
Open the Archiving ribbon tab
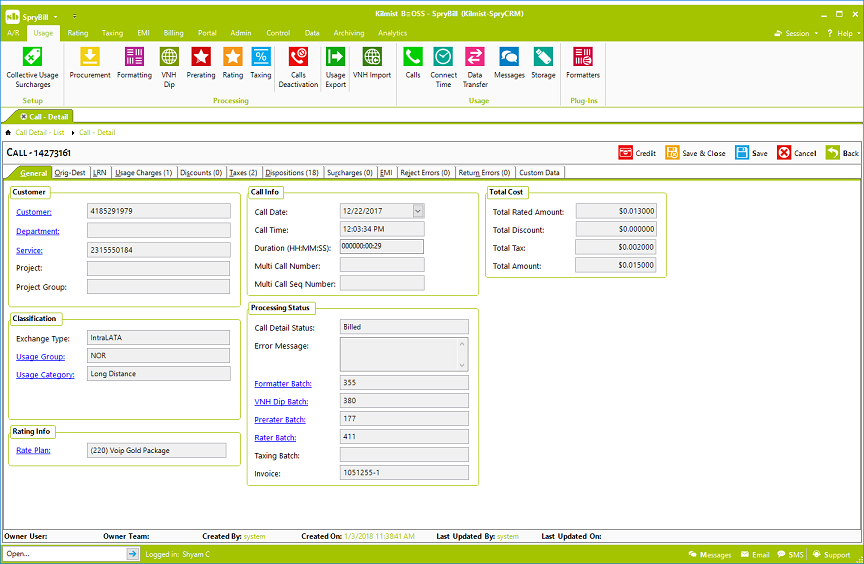click(349, 33)
